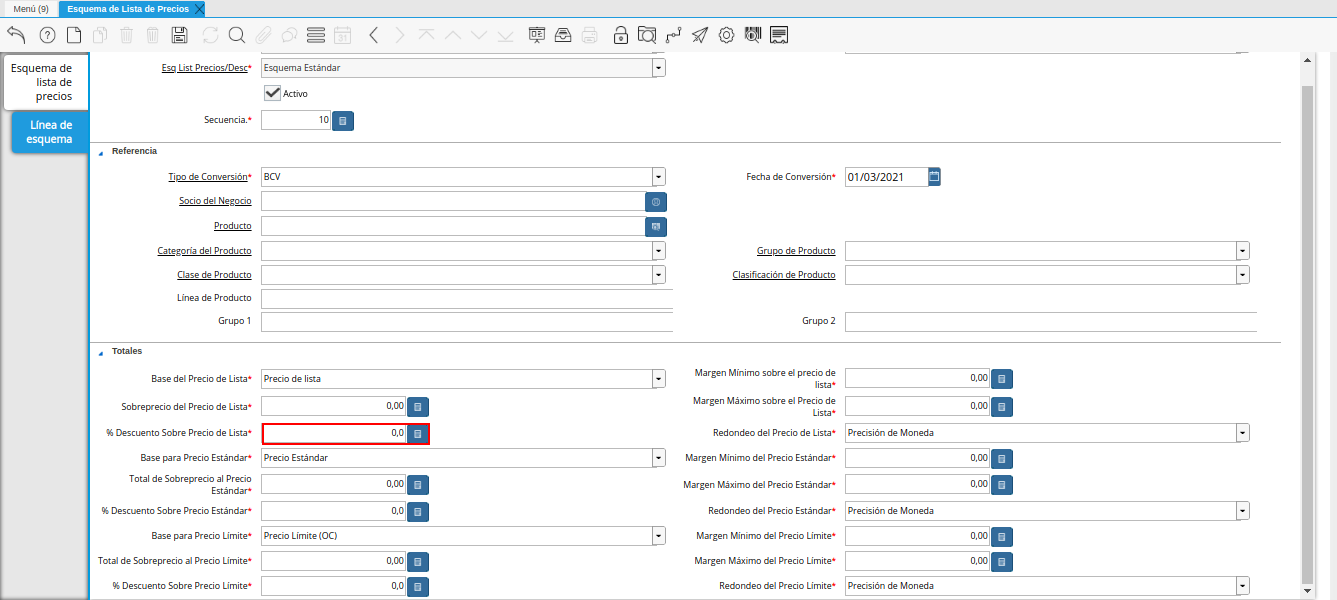Screen dimensions: 1337x600
Task: Open Categoría del Producto dropdown
Action: [x=658, y=251]
